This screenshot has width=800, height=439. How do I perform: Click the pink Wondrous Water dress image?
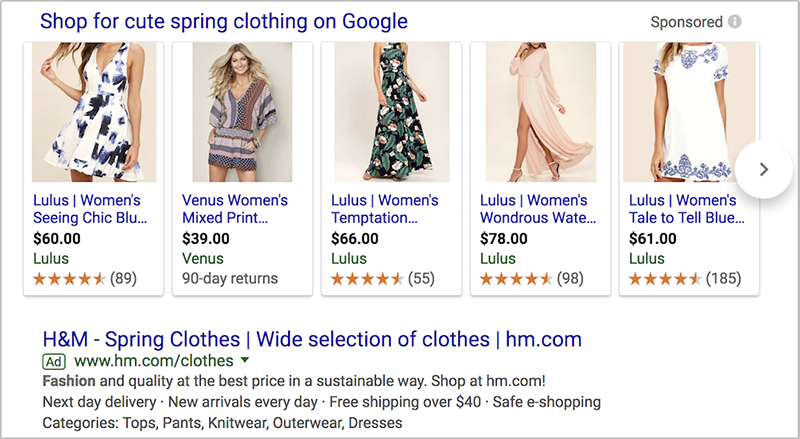[541, 112]
